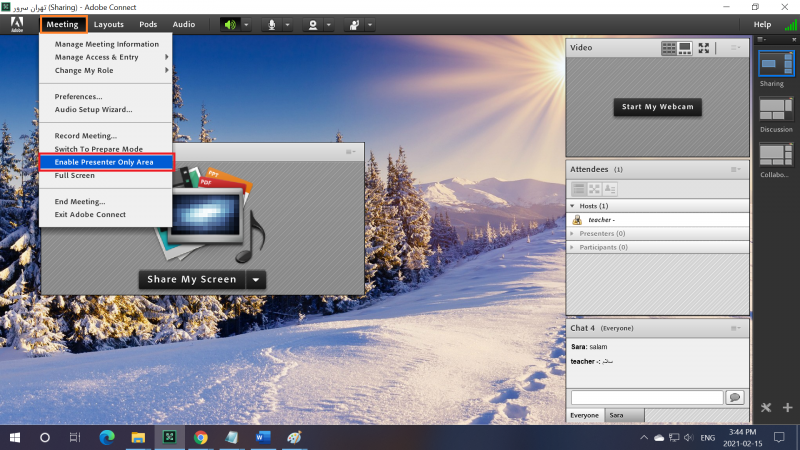This screenshot has width=800, height=450.
Task: Click the Start My Webcam button
Action: (657, 106)
